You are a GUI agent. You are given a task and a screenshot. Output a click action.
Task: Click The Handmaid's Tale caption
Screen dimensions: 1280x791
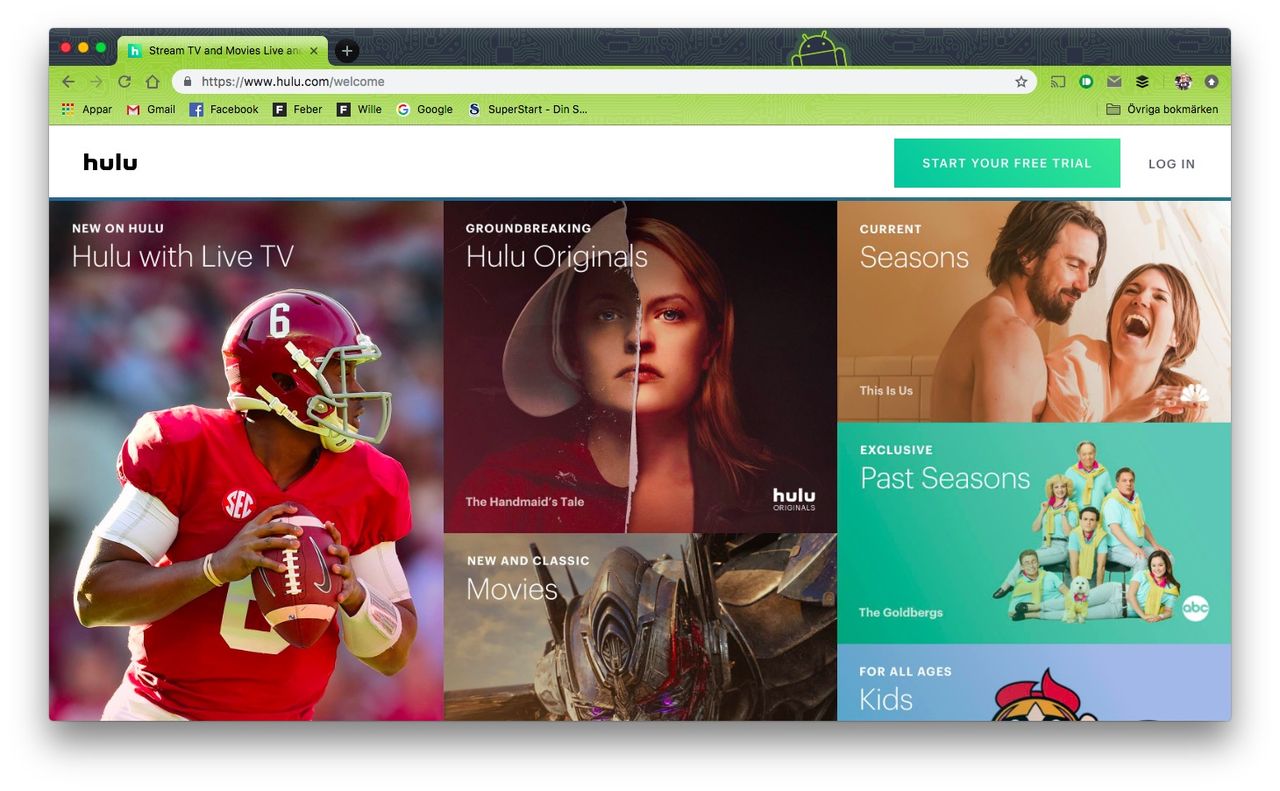[x=525, y=502]
